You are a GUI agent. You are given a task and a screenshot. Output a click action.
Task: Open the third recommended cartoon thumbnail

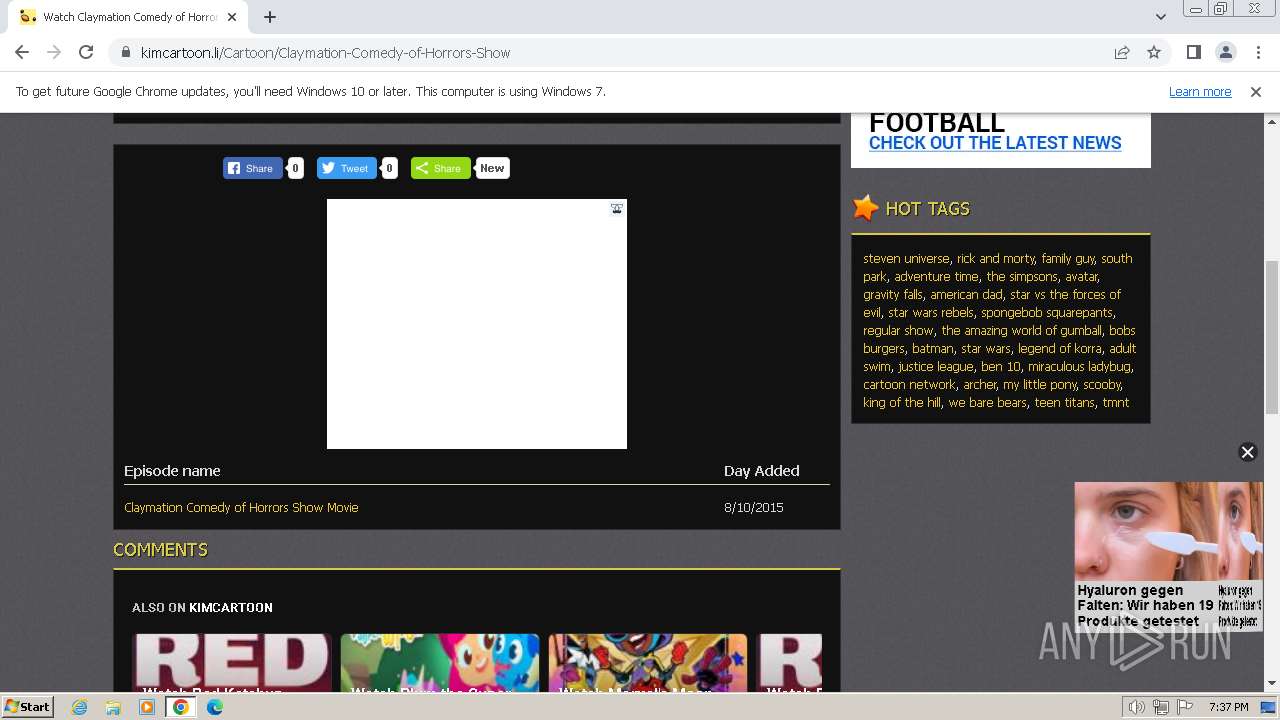click(x=648, y=663)
